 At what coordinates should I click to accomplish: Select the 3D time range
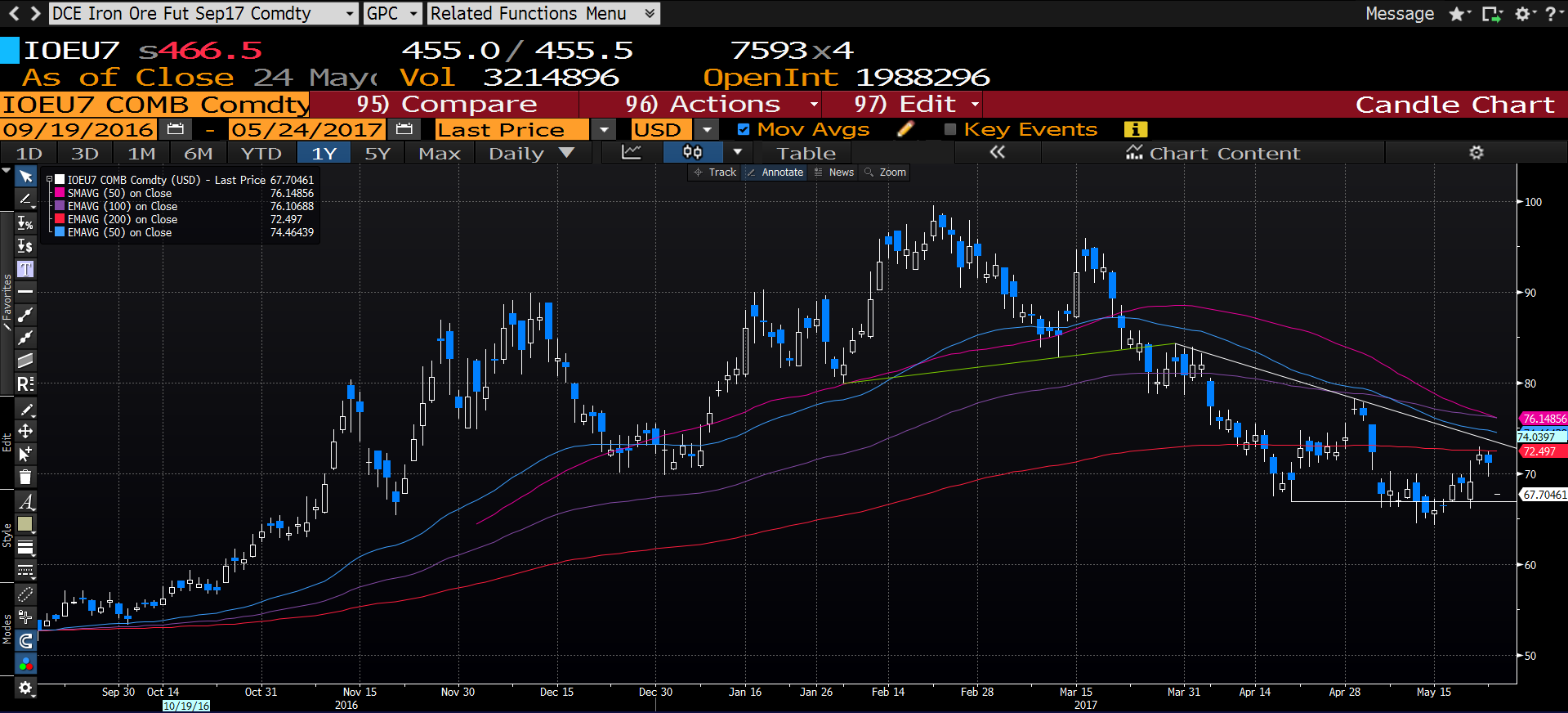[x=85, y=153]
